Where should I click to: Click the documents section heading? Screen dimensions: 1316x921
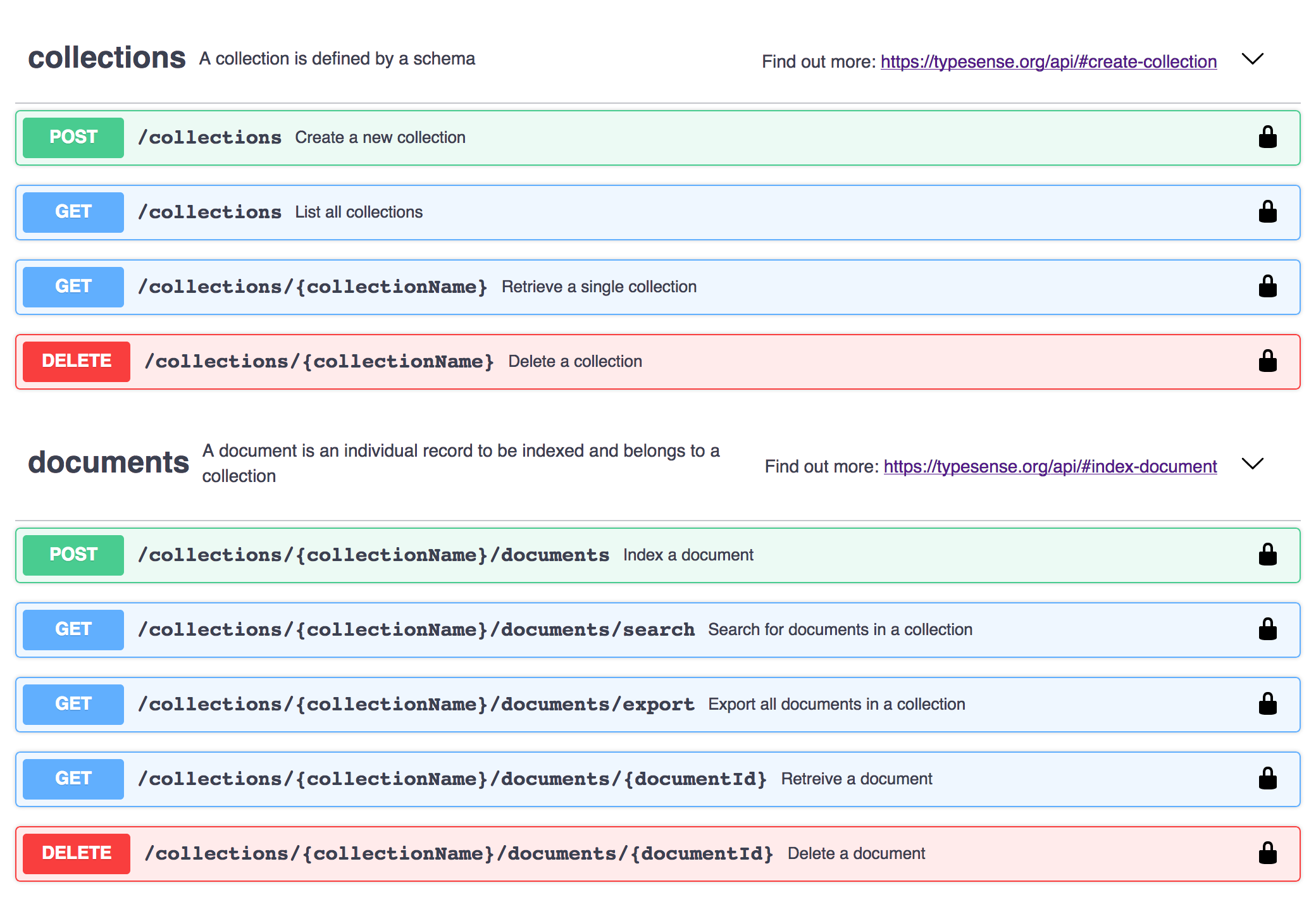(x=108, y=462)
